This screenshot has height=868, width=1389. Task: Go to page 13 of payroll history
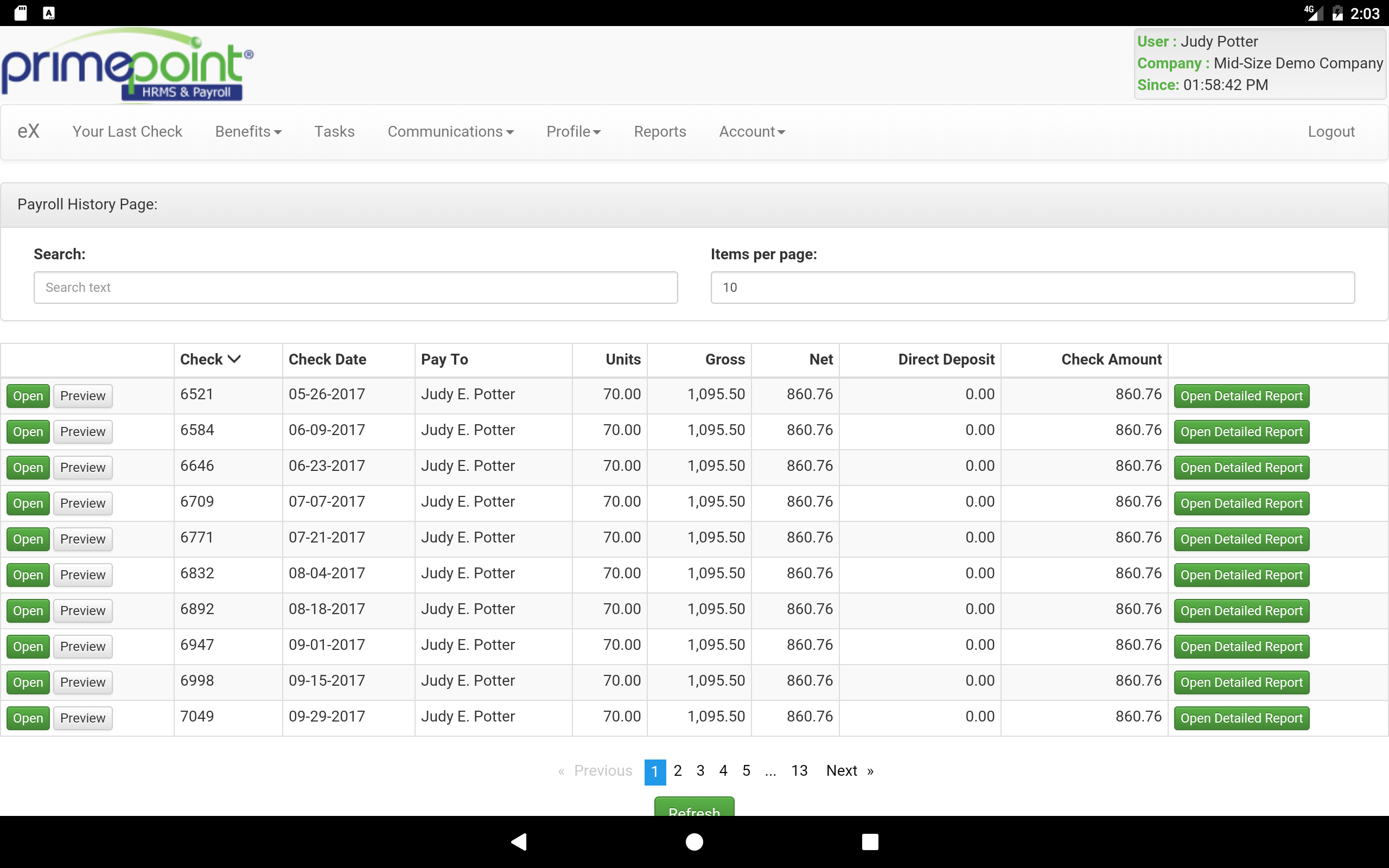(799, 770)
